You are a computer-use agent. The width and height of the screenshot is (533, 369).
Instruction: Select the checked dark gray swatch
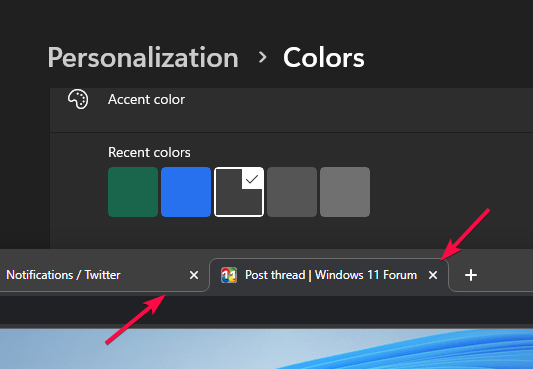[239, 192]
